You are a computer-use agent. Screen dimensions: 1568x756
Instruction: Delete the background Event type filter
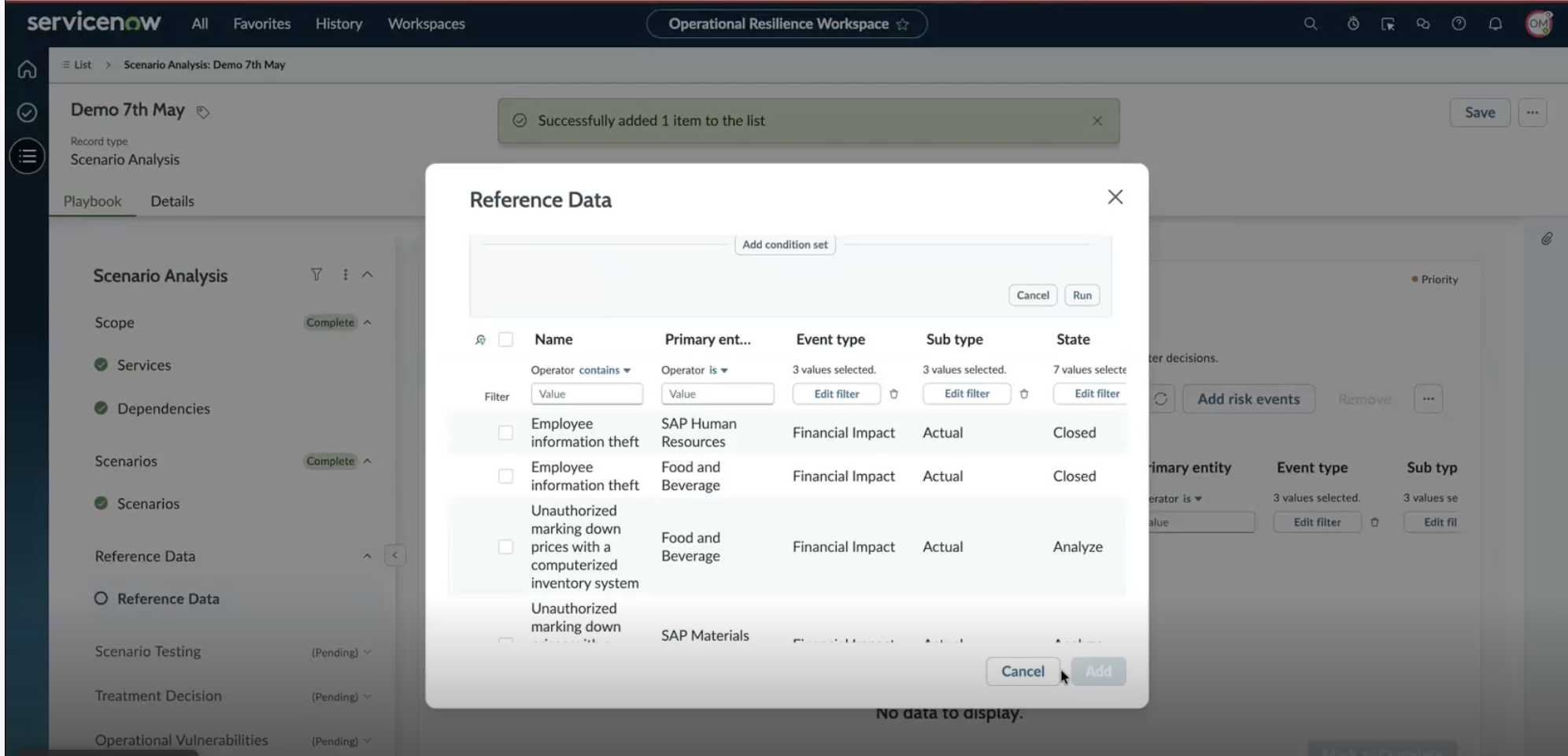point(1374,522)
